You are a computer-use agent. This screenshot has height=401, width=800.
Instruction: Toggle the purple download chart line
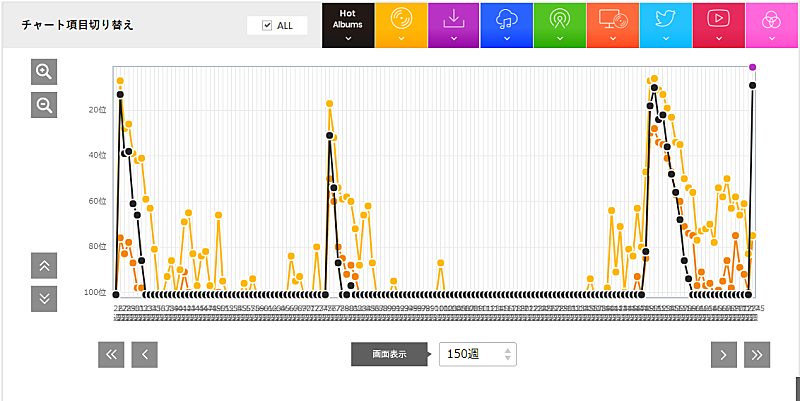pyautogui.click(x=454, y=24)
